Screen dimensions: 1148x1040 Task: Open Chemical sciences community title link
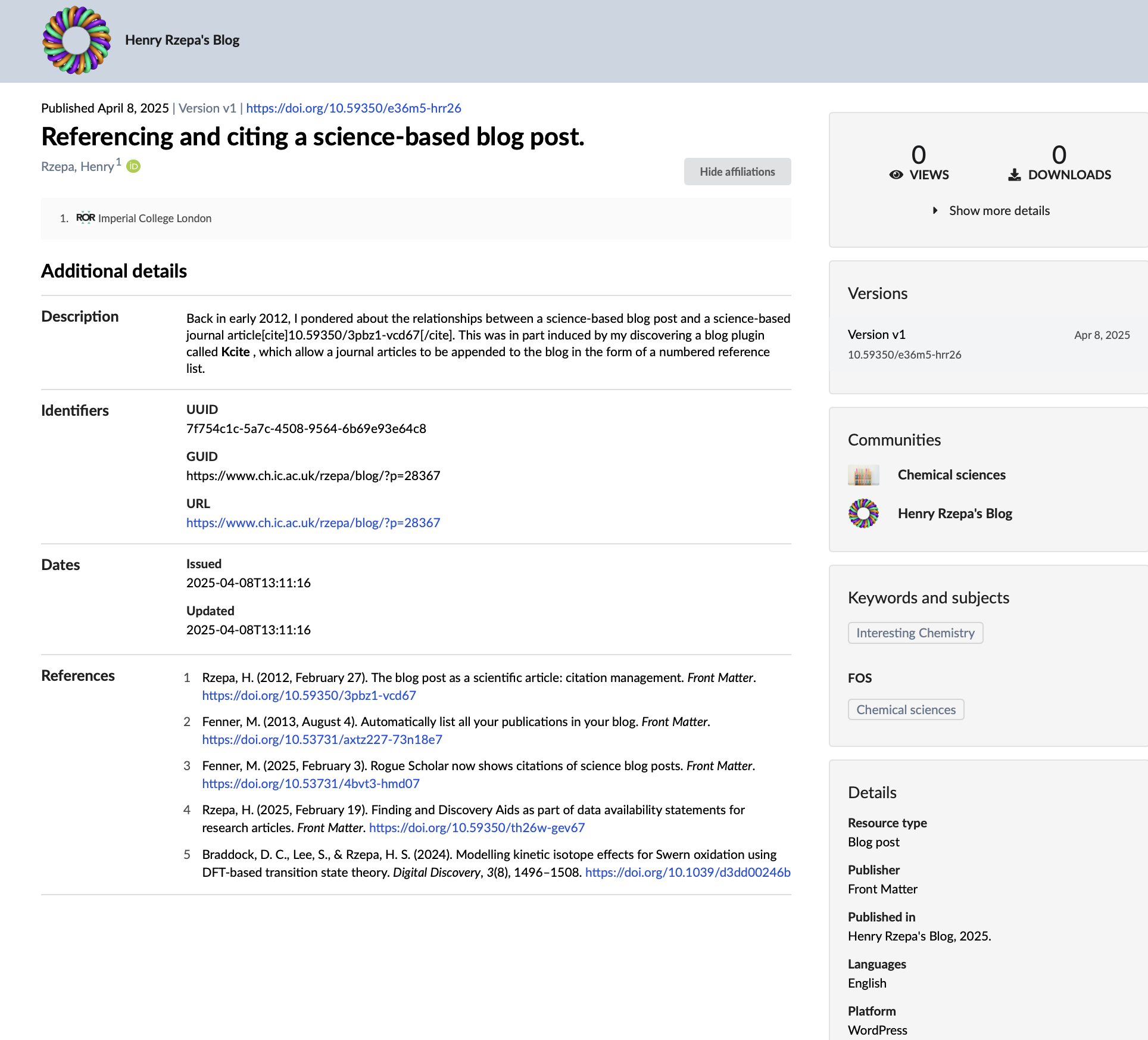(x=951, y=475)
